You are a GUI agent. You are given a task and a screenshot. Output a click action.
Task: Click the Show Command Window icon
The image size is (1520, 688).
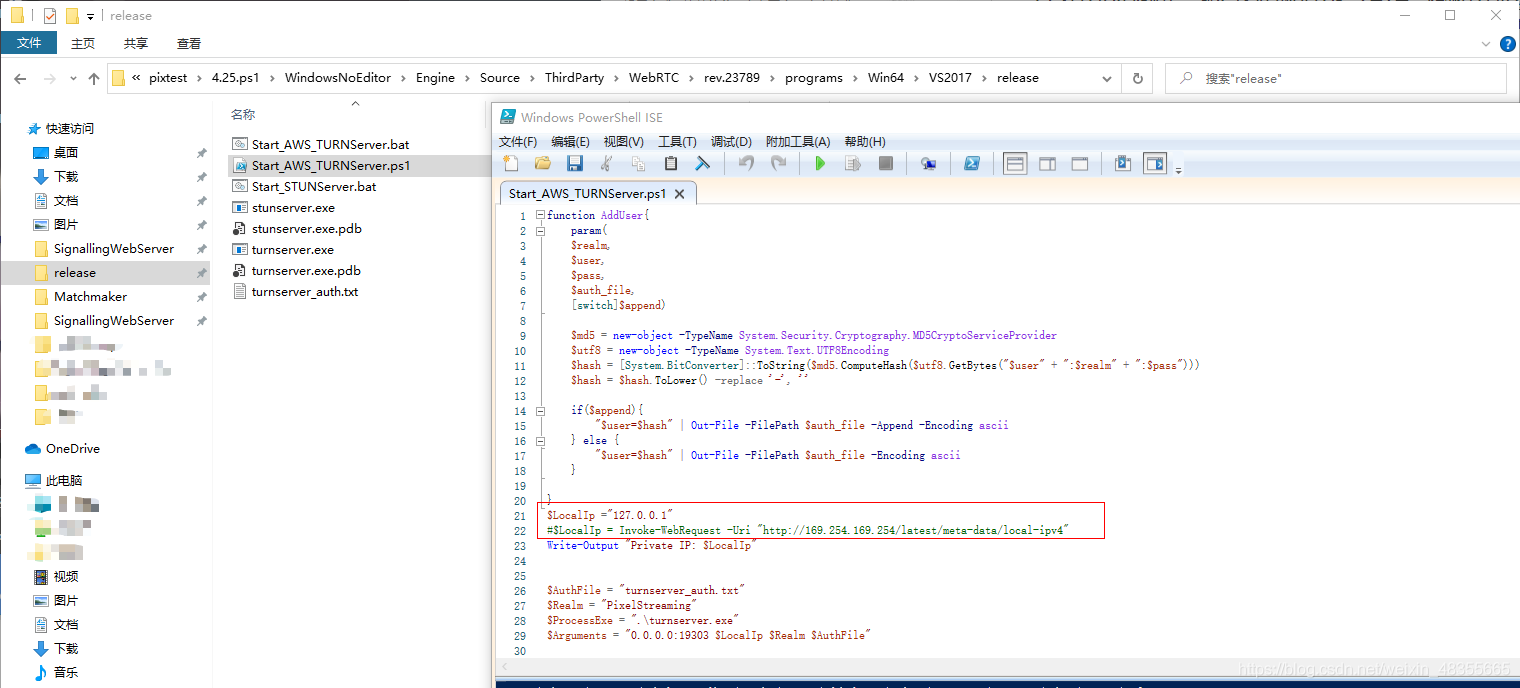click(x=1122, y=163)
